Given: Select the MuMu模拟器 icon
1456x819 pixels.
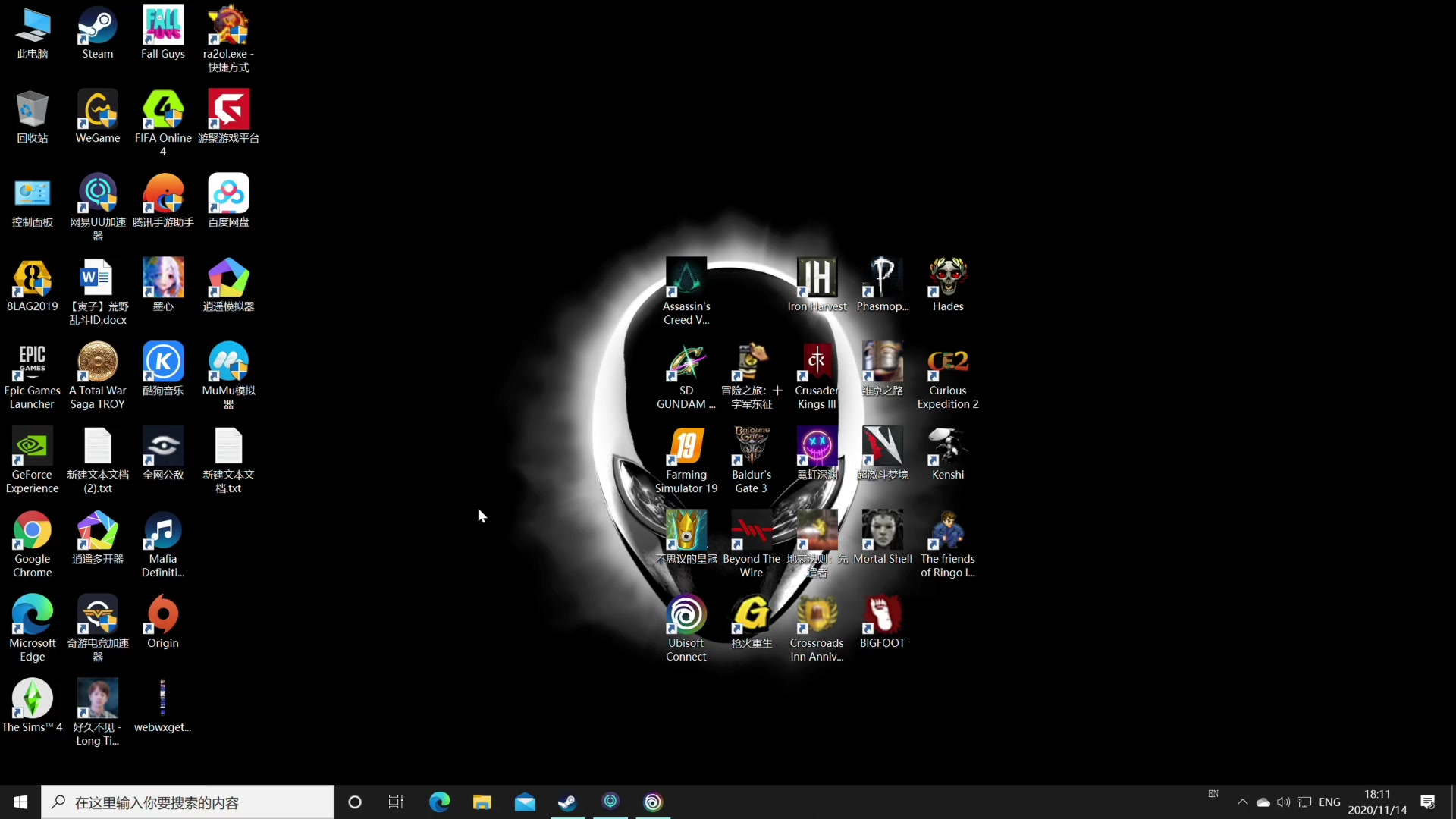Looking at the screenshot, I should tap(228, 375).
